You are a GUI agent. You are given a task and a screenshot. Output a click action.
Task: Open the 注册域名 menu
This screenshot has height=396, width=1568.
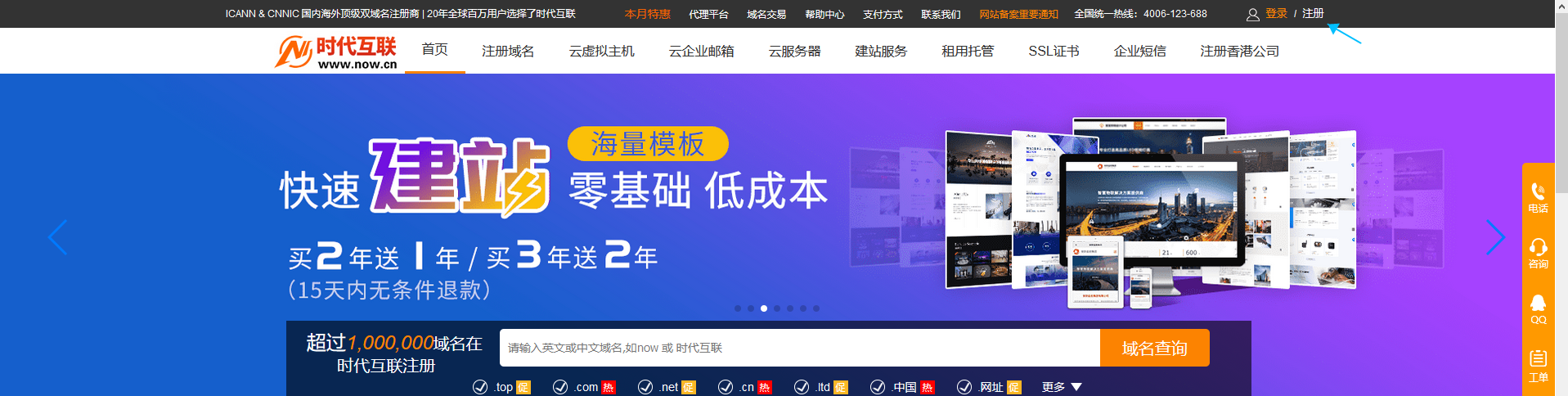(508, 51)
